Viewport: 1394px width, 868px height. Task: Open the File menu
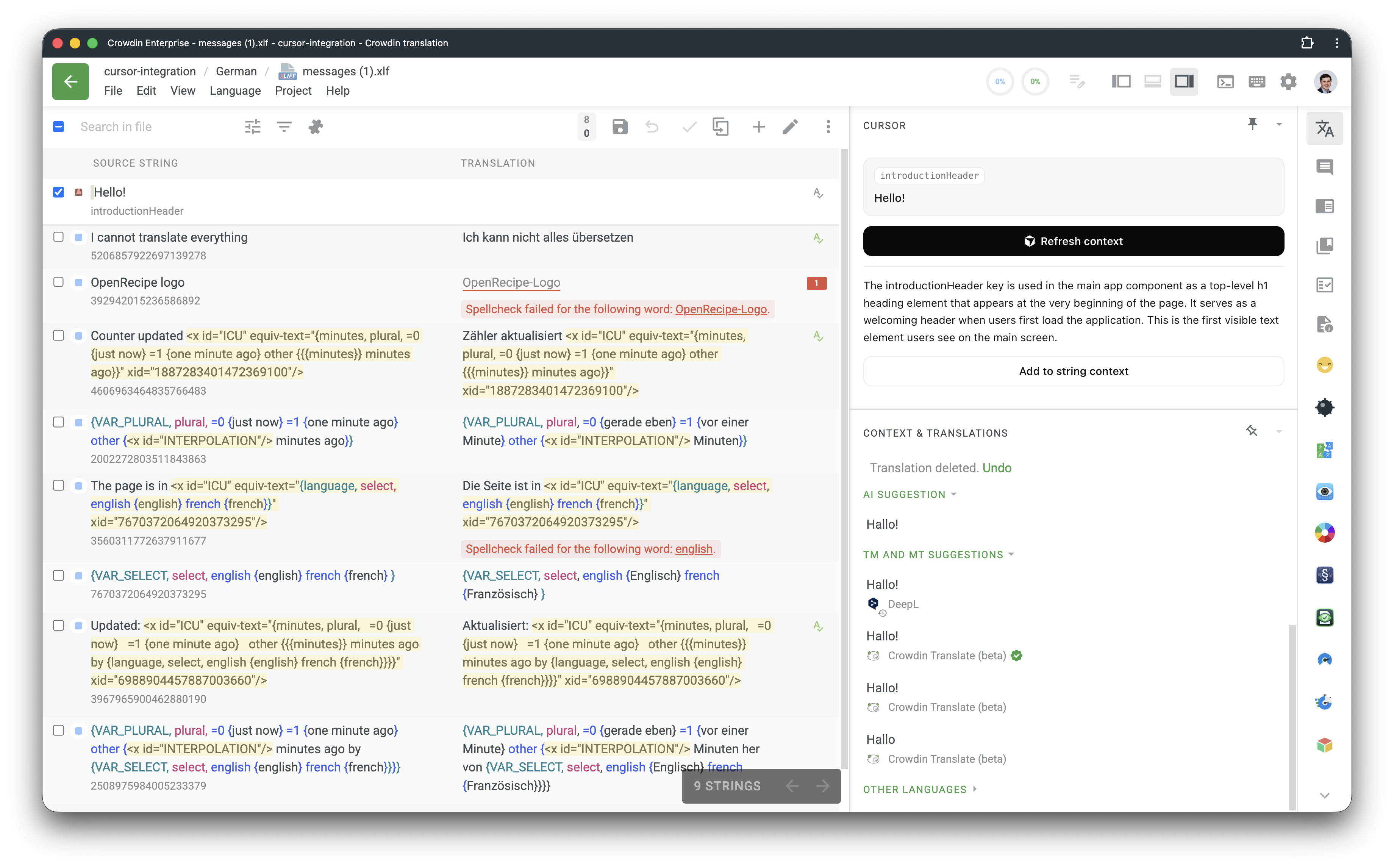point(113,91)
